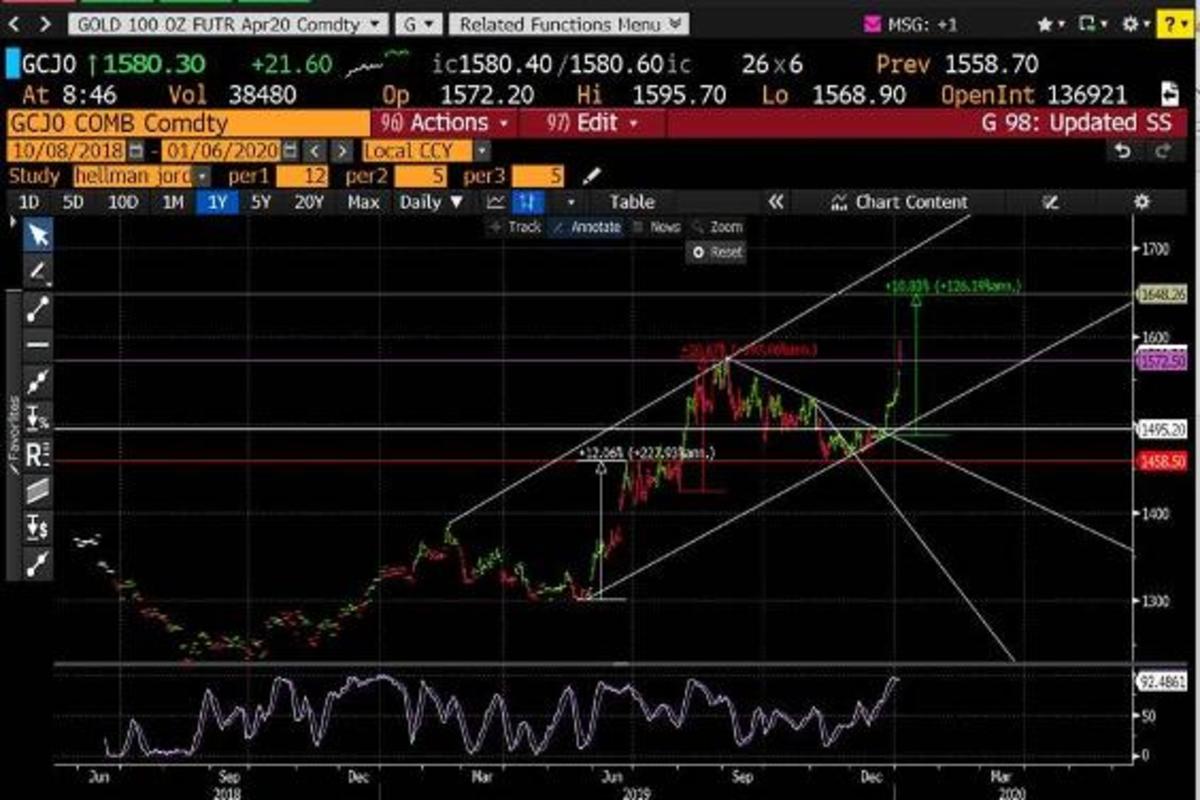
Task: Click the per1 value field showing 12
Action: pos(306,177)
